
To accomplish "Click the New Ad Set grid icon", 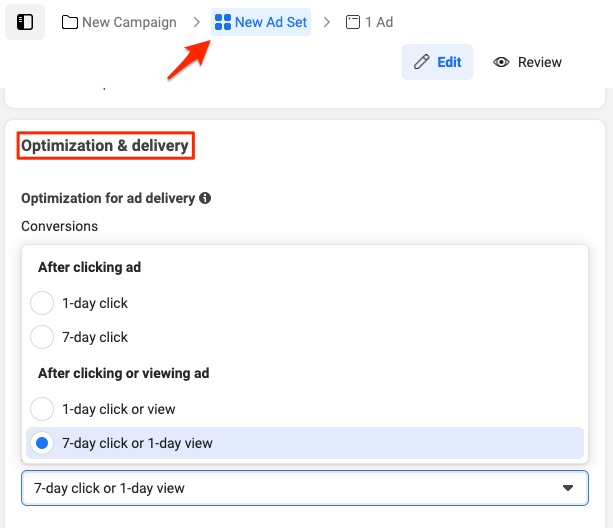I will pos(223,22).
